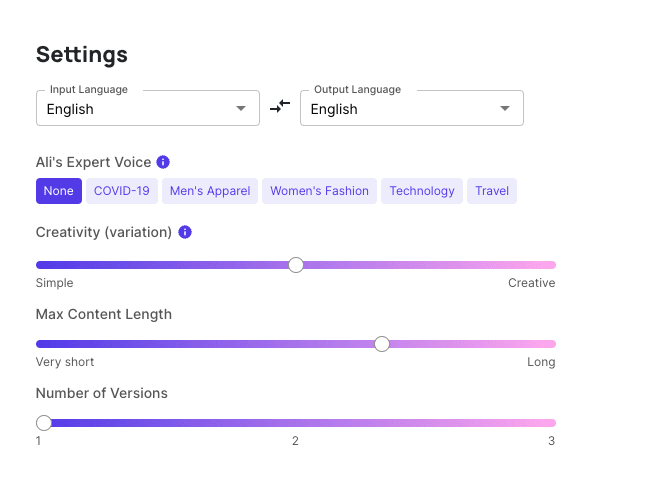Set Number of Versions to 2

(x=296, y=423)
